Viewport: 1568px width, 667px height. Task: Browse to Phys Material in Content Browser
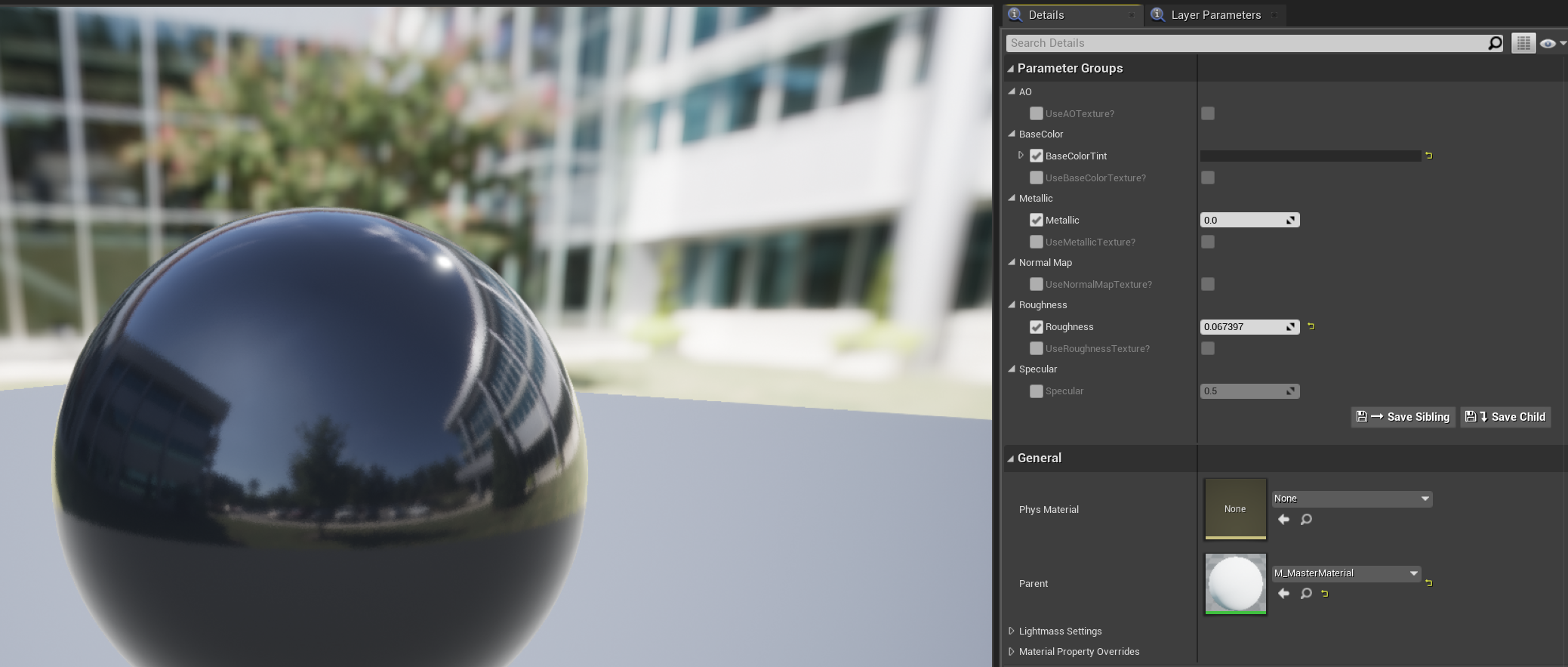point(1306,519)
